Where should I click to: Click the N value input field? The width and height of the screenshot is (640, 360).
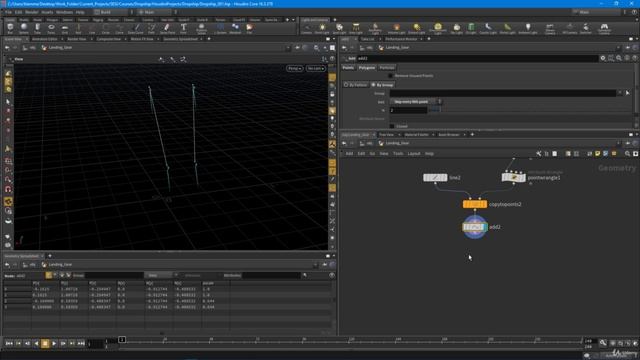tap(408, 110)
